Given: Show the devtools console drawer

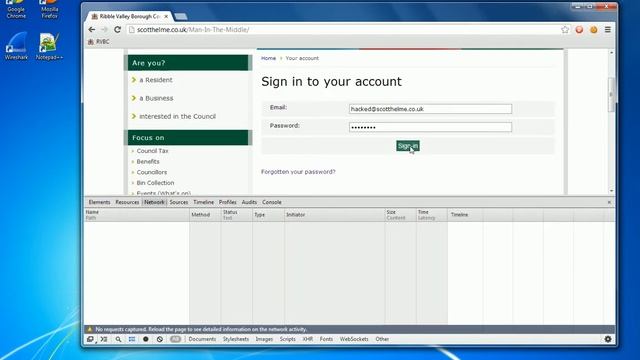Looking at the screenshot, I should point(104,339).
